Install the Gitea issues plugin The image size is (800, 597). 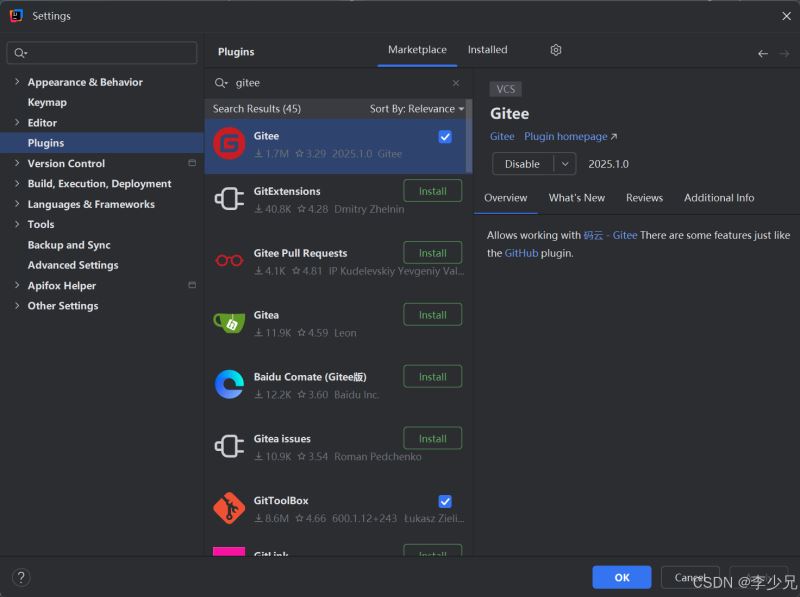coord(433,438)
